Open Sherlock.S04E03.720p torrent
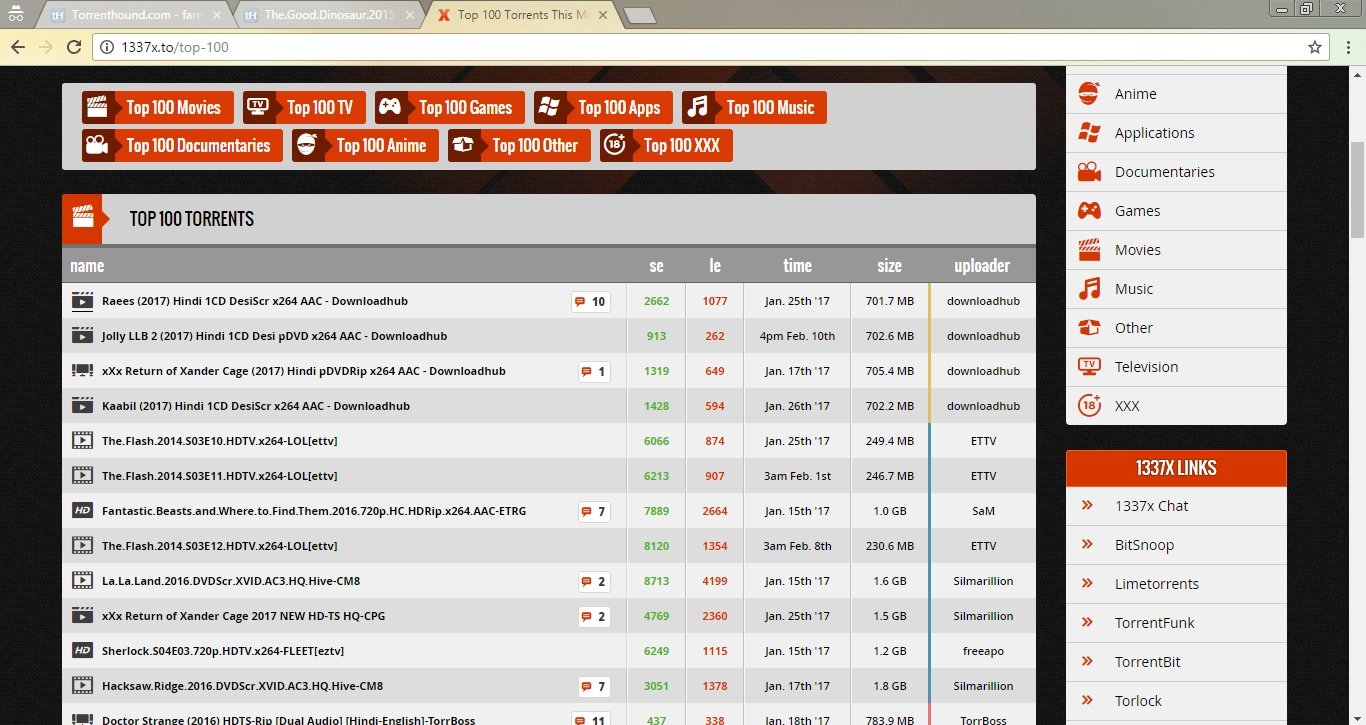The height and width of the screenshot is (725, 1366). (x=222, y=651)
